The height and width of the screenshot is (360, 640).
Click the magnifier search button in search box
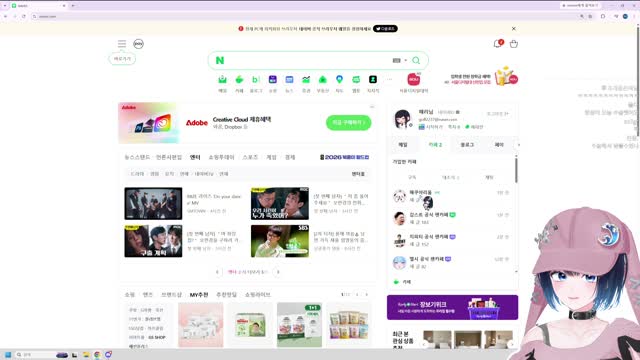click(416, 60)
